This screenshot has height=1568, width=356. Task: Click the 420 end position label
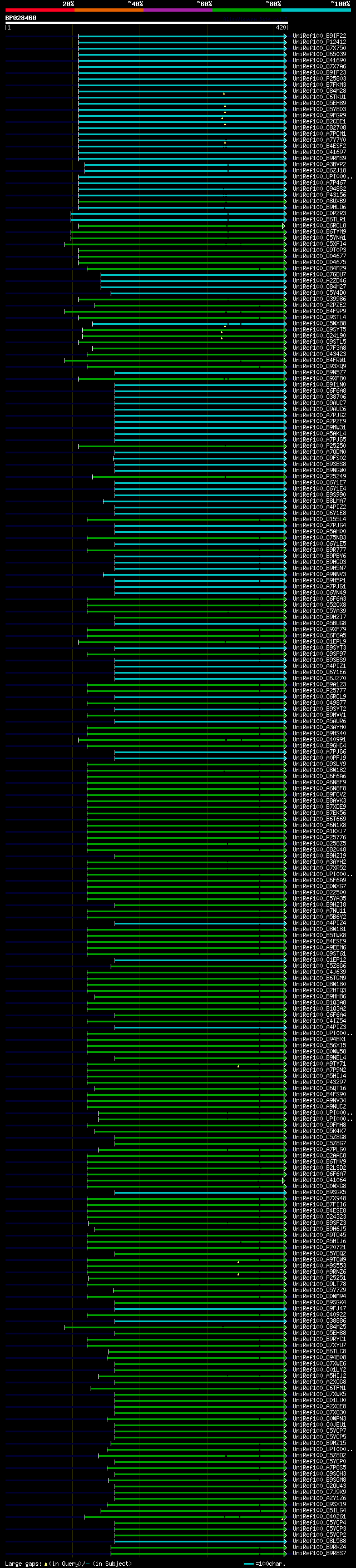click(x=280, y=27)
